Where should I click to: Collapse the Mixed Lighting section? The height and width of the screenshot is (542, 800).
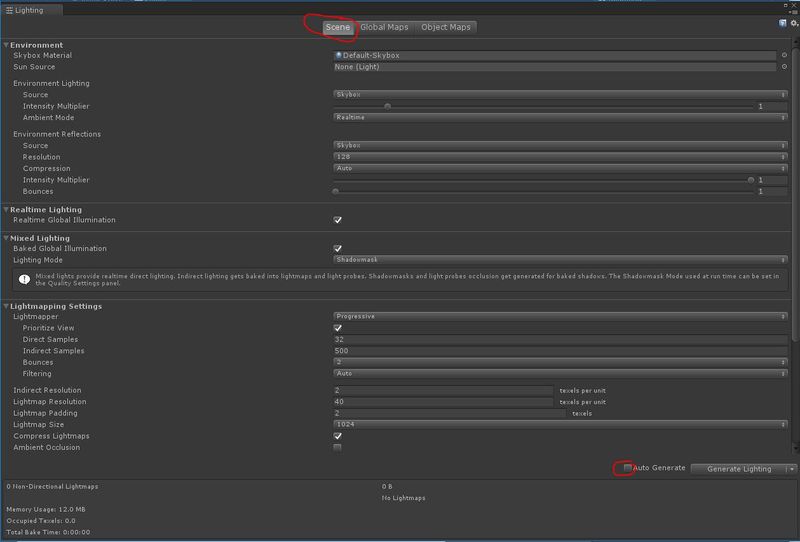pyautogui.click(x=6, y=238)
